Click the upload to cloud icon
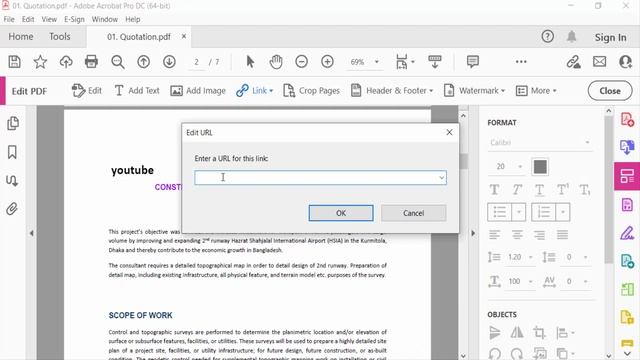This screenshot has width=640, height=360. [x=66, y=62]
